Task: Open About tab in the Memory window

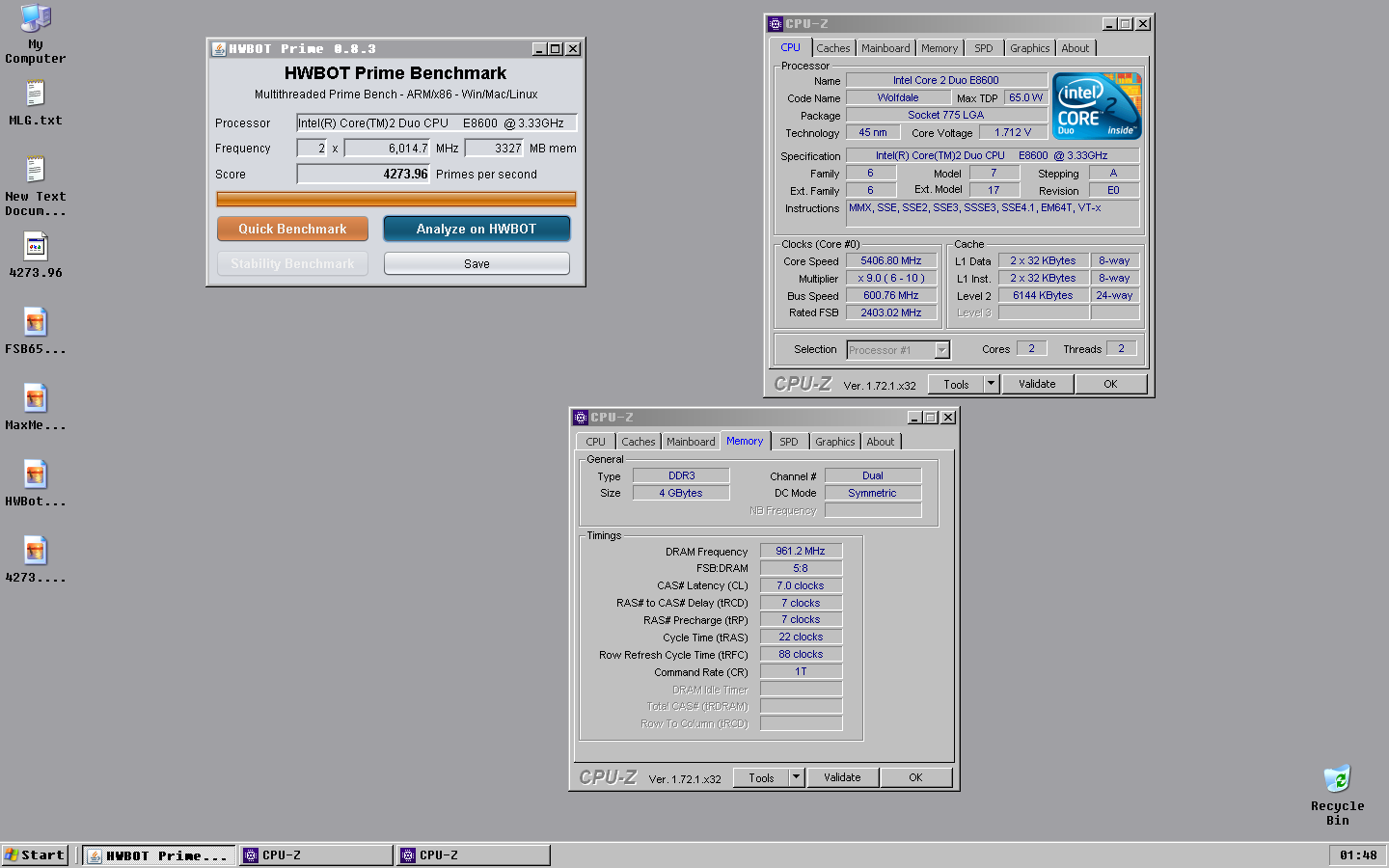Action: pyautogui.click(x=880, y=442)
